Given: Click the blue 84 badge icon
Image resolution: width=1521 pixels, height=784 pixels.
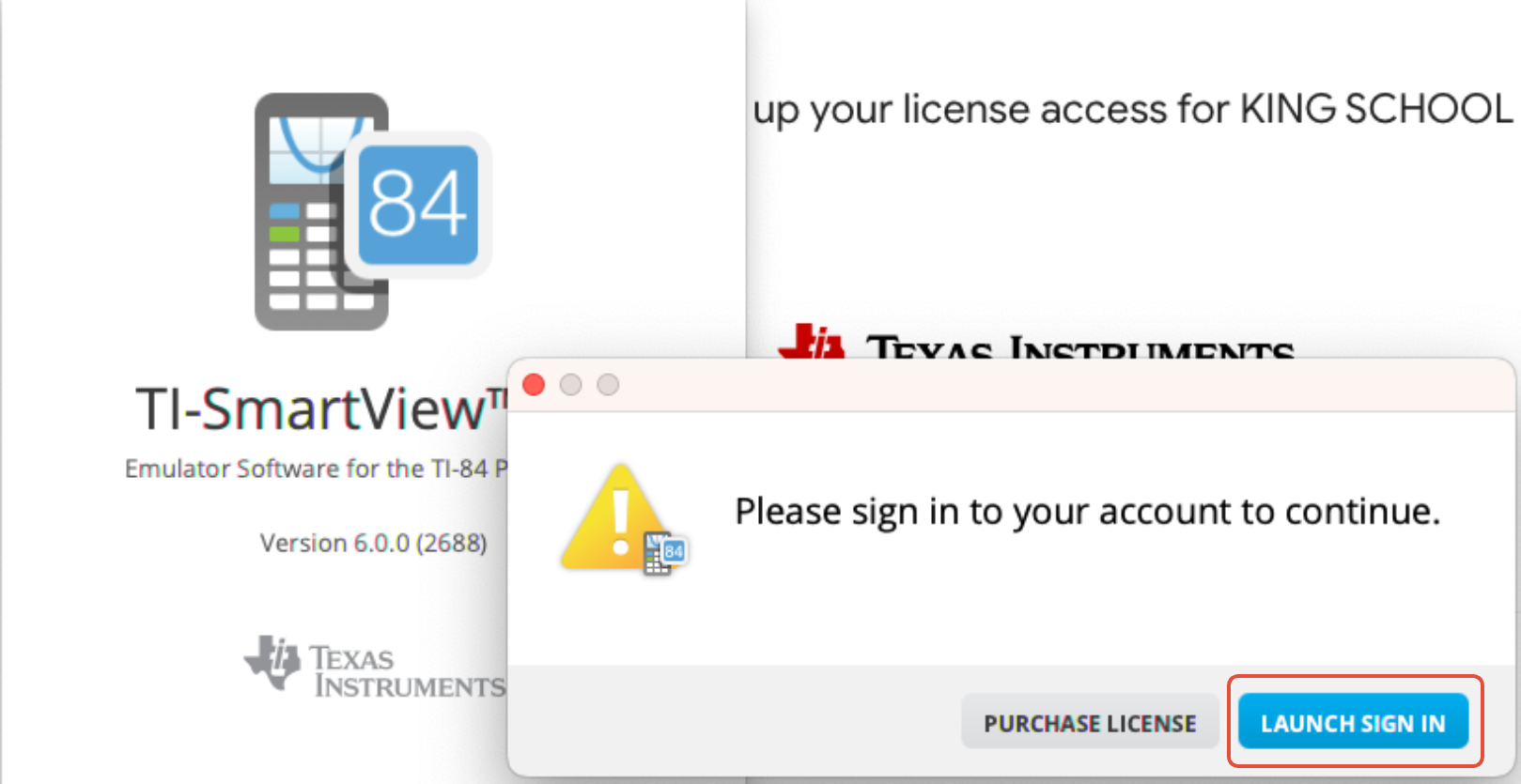Looking at the screenshot, I should tap(419, 205).
